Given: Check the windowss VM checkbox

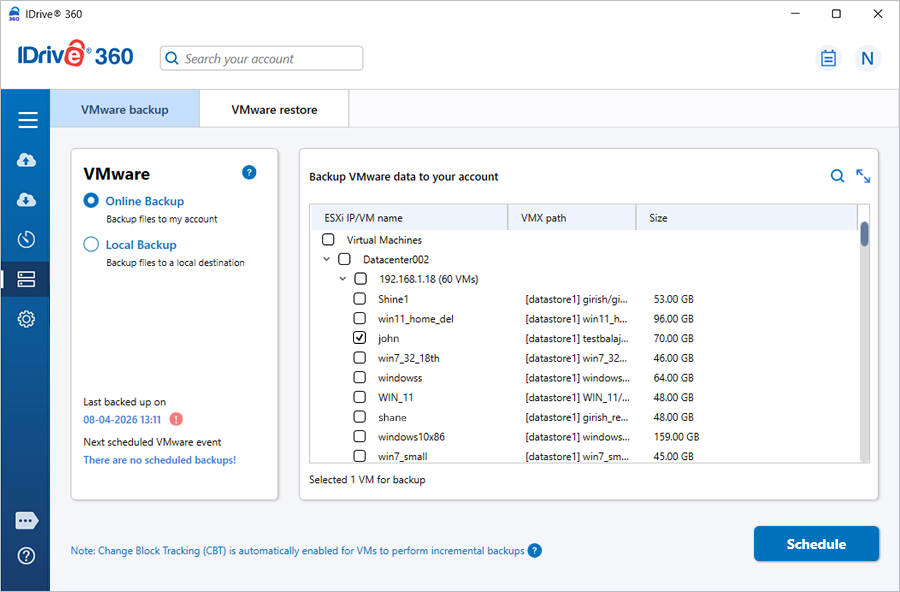Looking at the screenshot, I should click(x=359, y=377).
